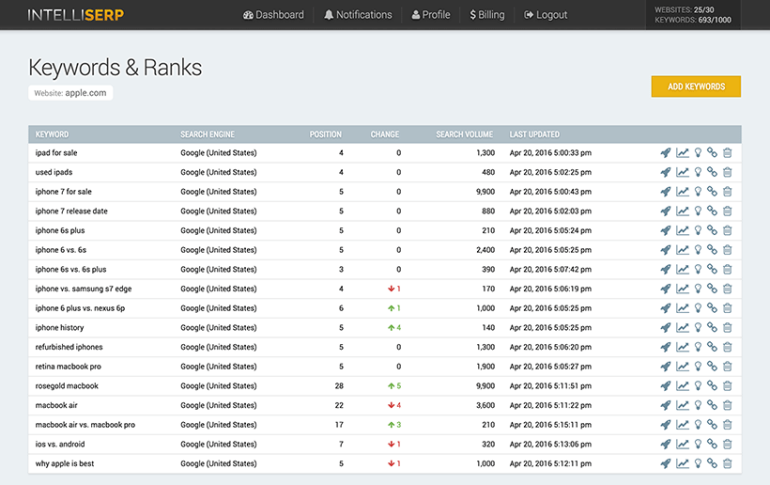The height and width of the screenshot is (485, 770).
Task: Click the lightbulb icon for 'iphone 6s plus'
Action: 697,231
